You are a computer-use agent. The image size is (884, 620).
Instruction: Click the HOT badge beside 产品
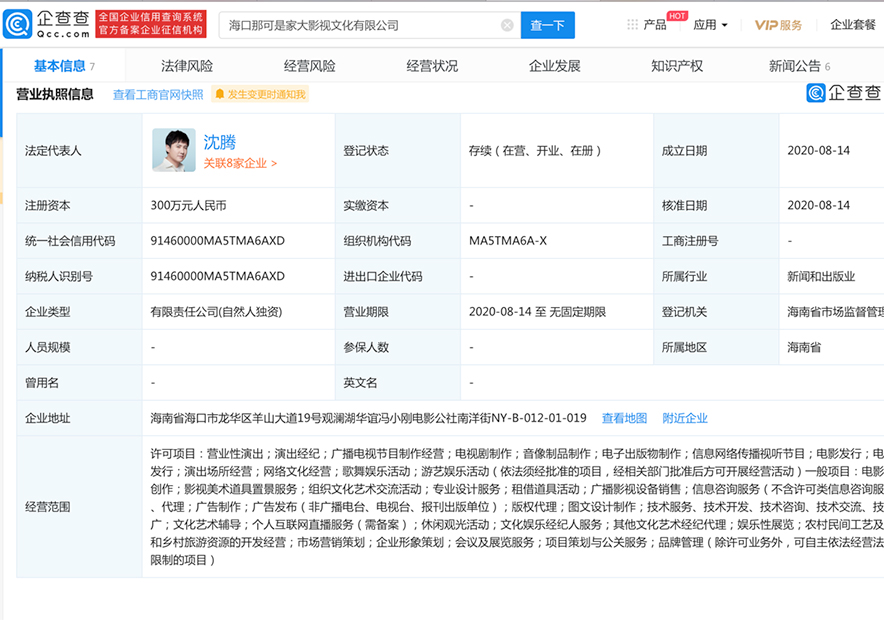point(679,17)
